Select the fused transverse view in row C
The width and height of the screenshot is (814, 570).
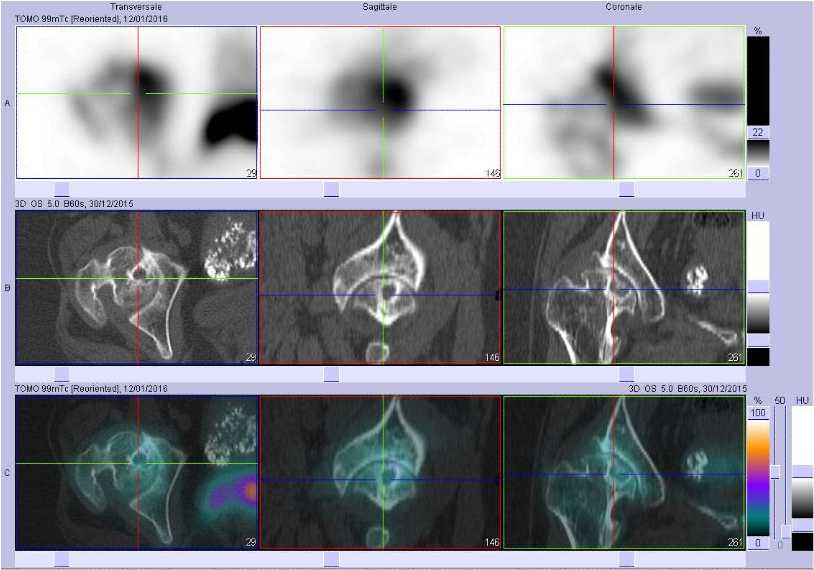point(137,472)
